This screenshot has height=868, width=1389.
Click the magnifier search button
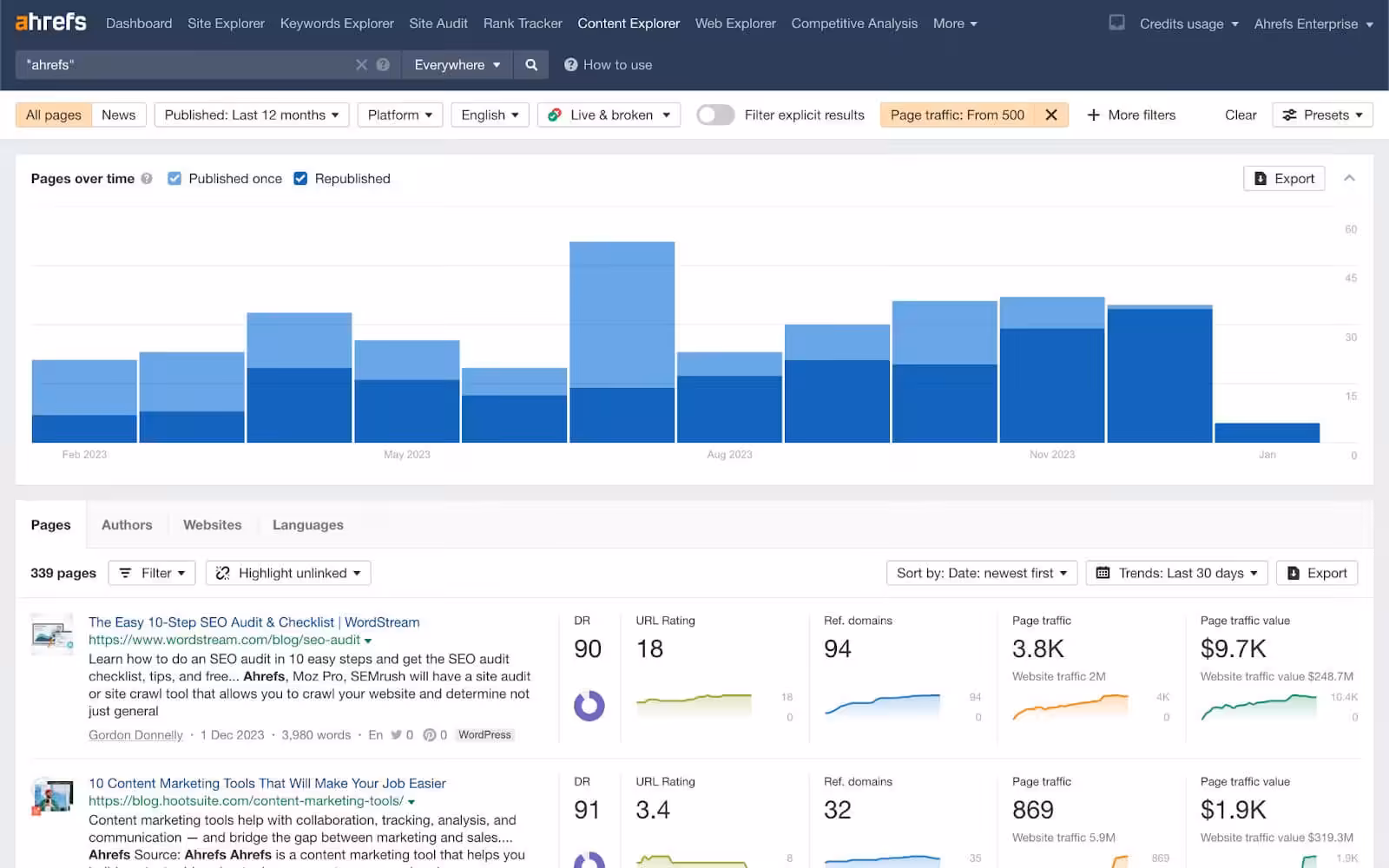click(x=531, y=65)
